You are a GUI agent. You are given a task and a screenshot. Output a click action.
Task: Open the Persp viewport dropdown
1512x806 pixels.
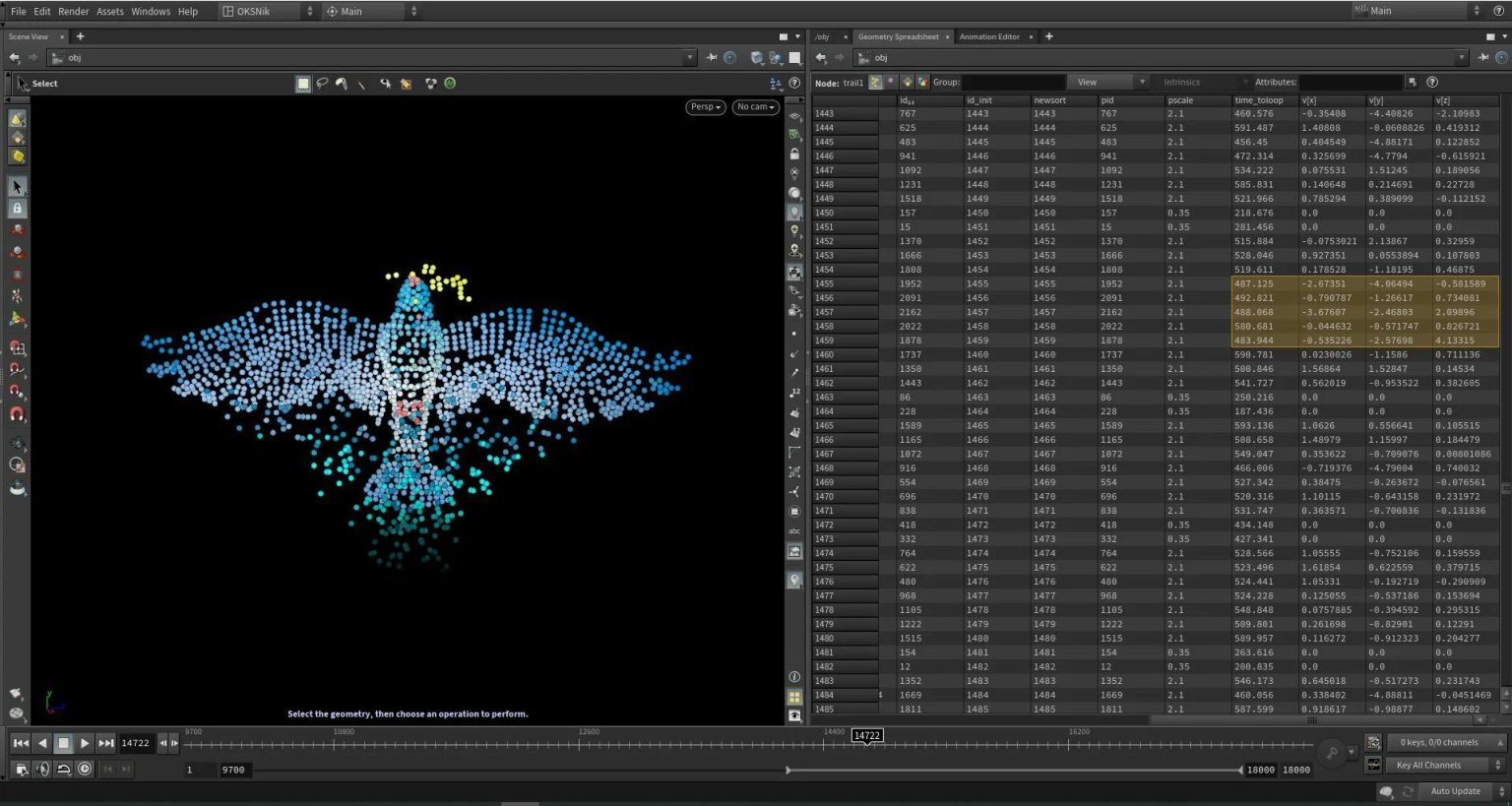pos(705,107)
